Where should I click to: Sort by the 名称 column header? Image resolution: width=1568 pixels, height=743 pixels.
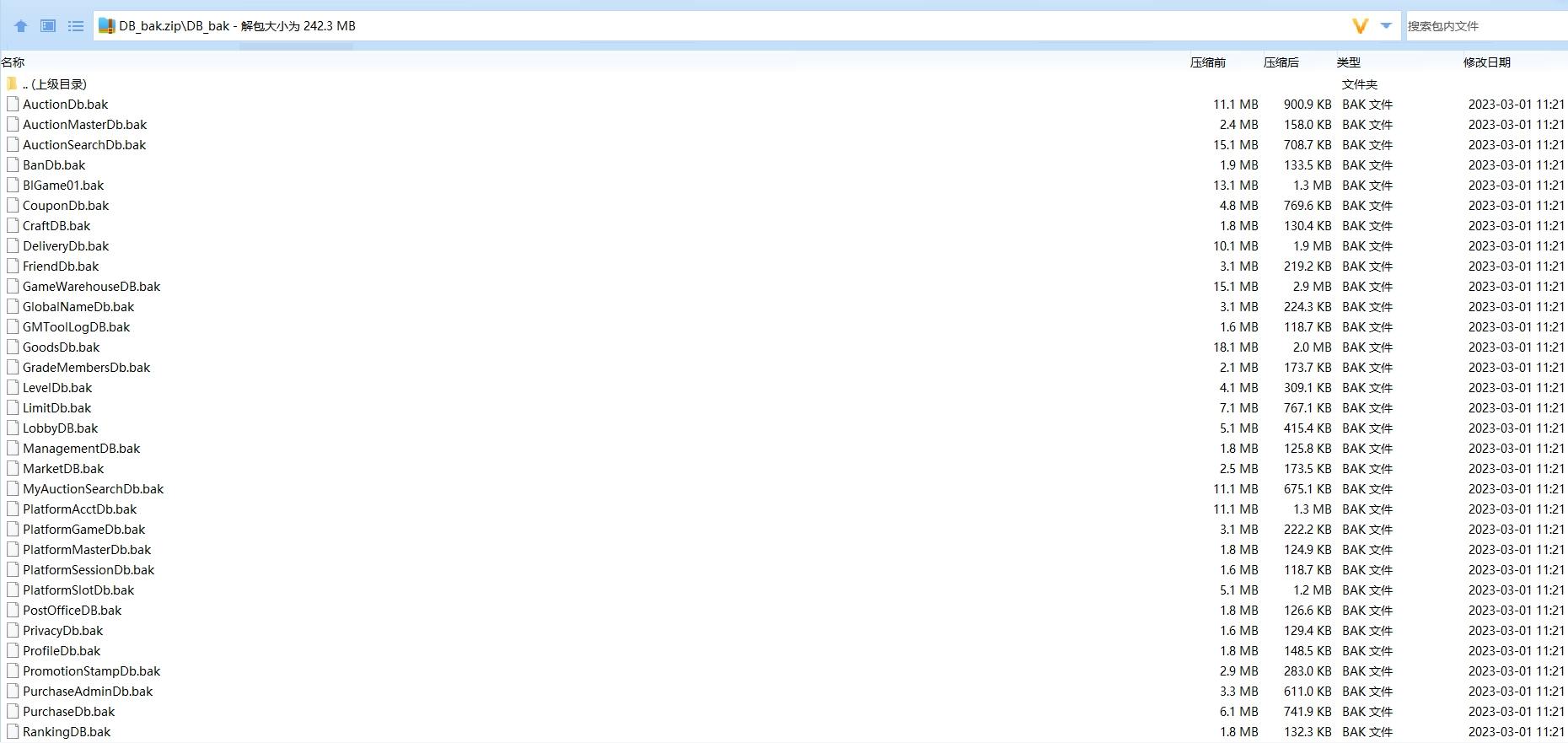click(x=13, y=62)
